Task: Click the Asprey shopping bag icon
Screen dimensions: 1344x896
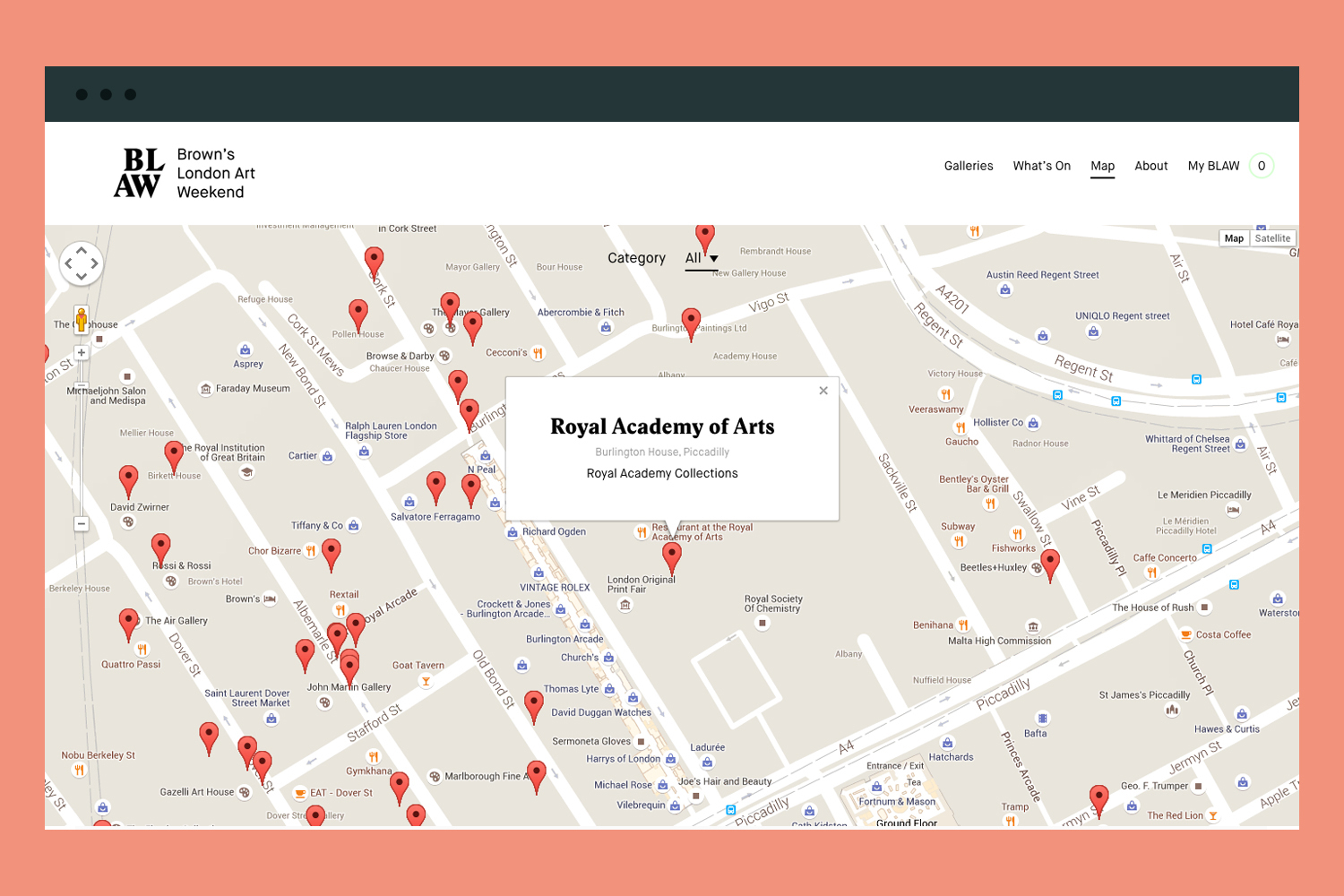Action: (245, 349)
